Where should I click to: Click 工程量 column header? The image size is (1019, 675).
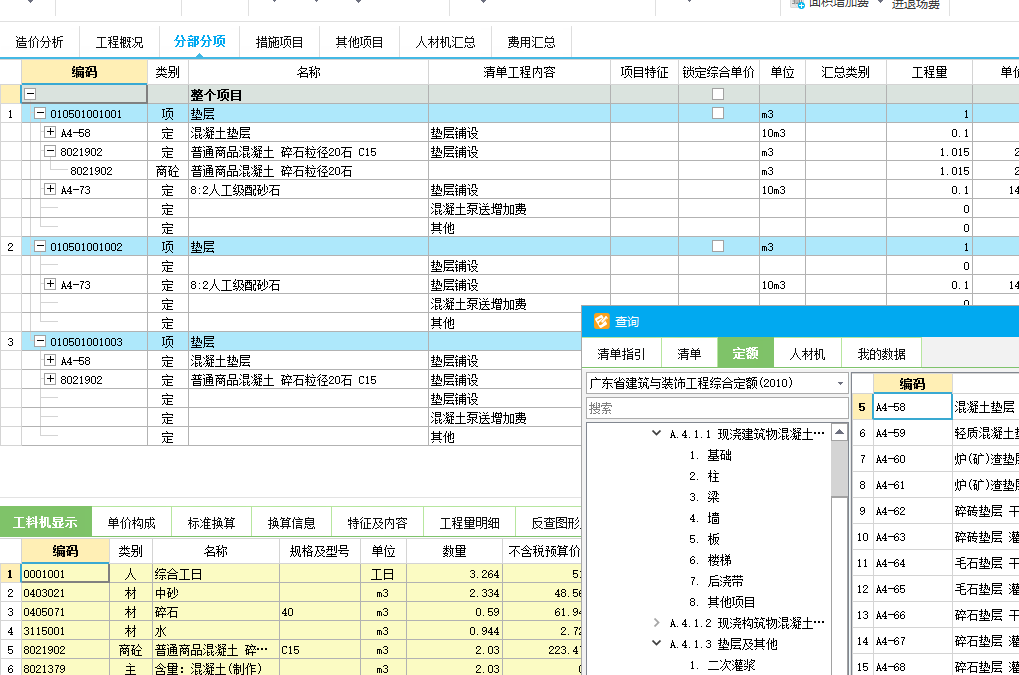[929, 72]
